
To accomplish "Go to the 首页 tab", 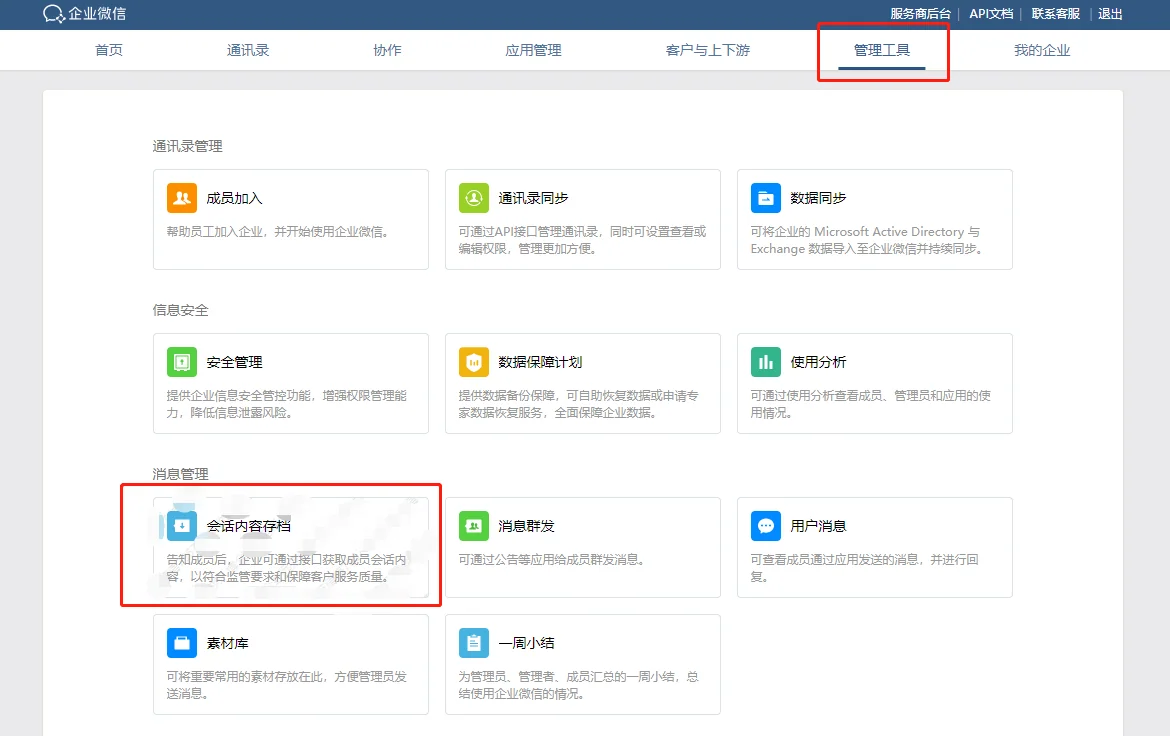I will pos(109,50).
